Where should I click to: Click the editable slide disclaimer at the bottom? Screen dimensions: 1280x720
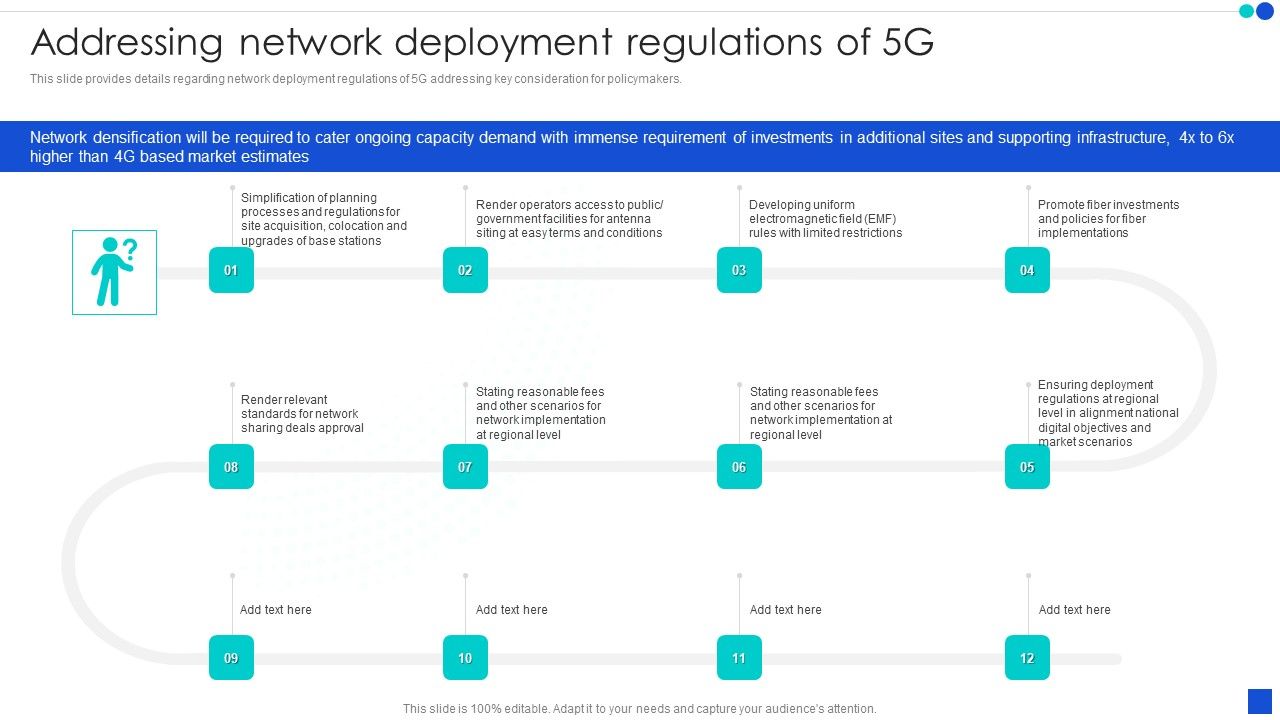[x=639, y=708]
